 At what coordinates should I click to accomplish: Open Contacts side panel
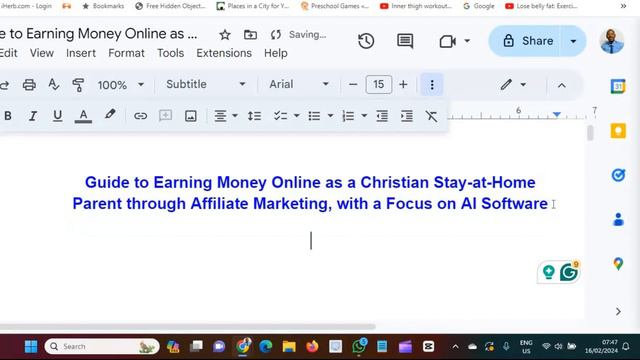pos(618,219)
